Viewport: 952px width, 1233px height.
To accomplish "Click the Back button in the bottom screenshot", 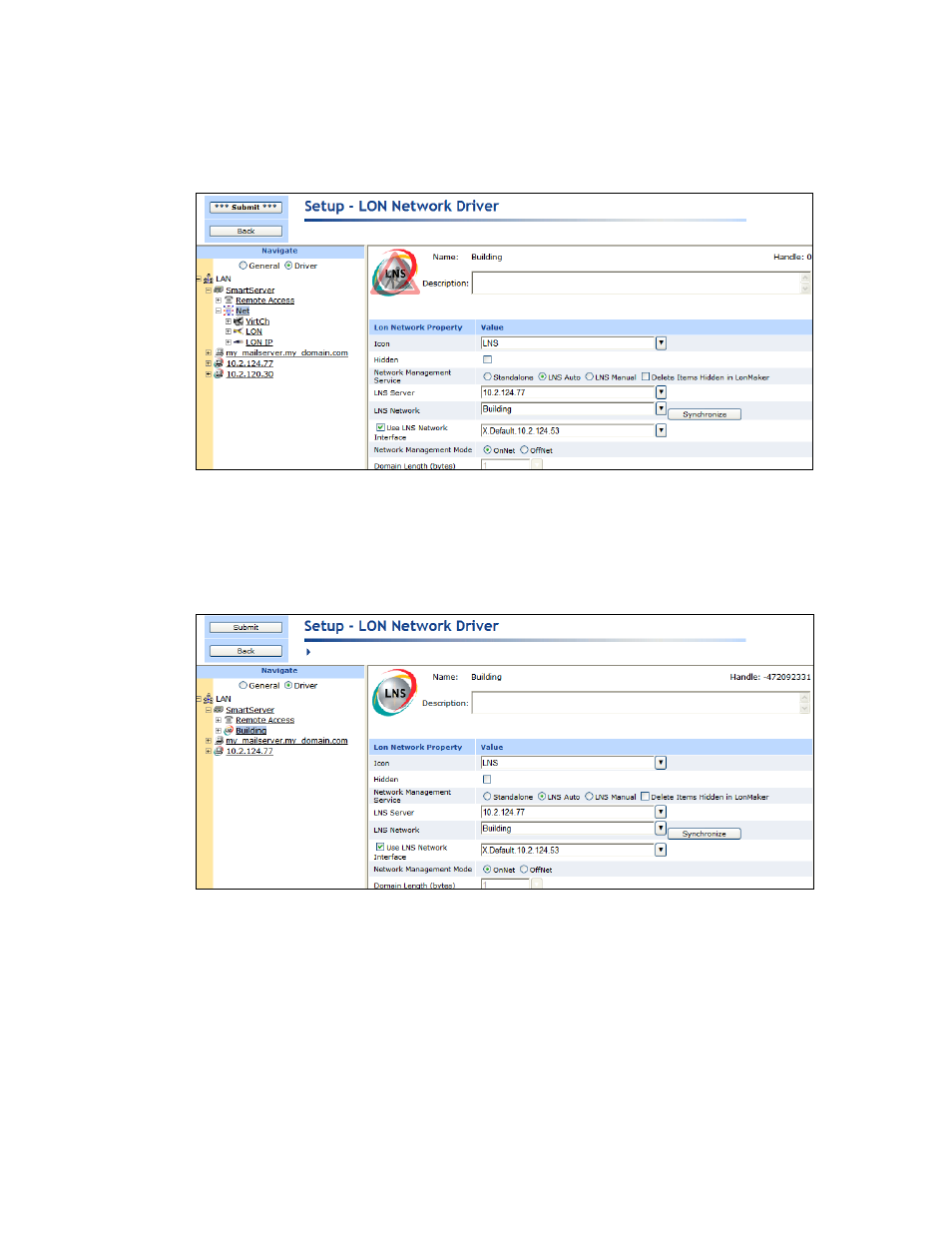I will [x=245, y=651].
